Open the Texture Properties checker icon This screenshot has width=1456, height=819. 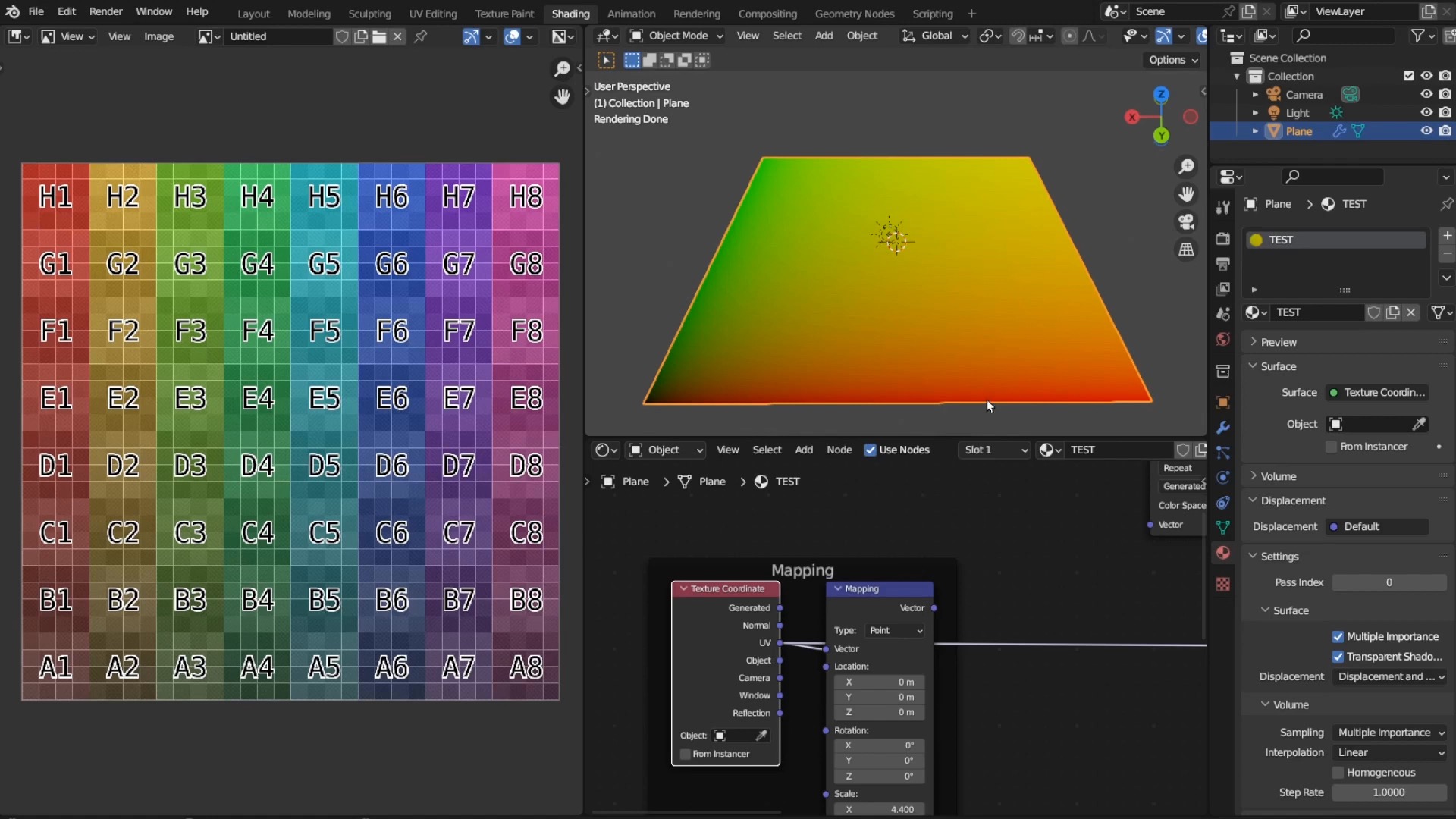pyautogui.click(x=1223, y=585)
